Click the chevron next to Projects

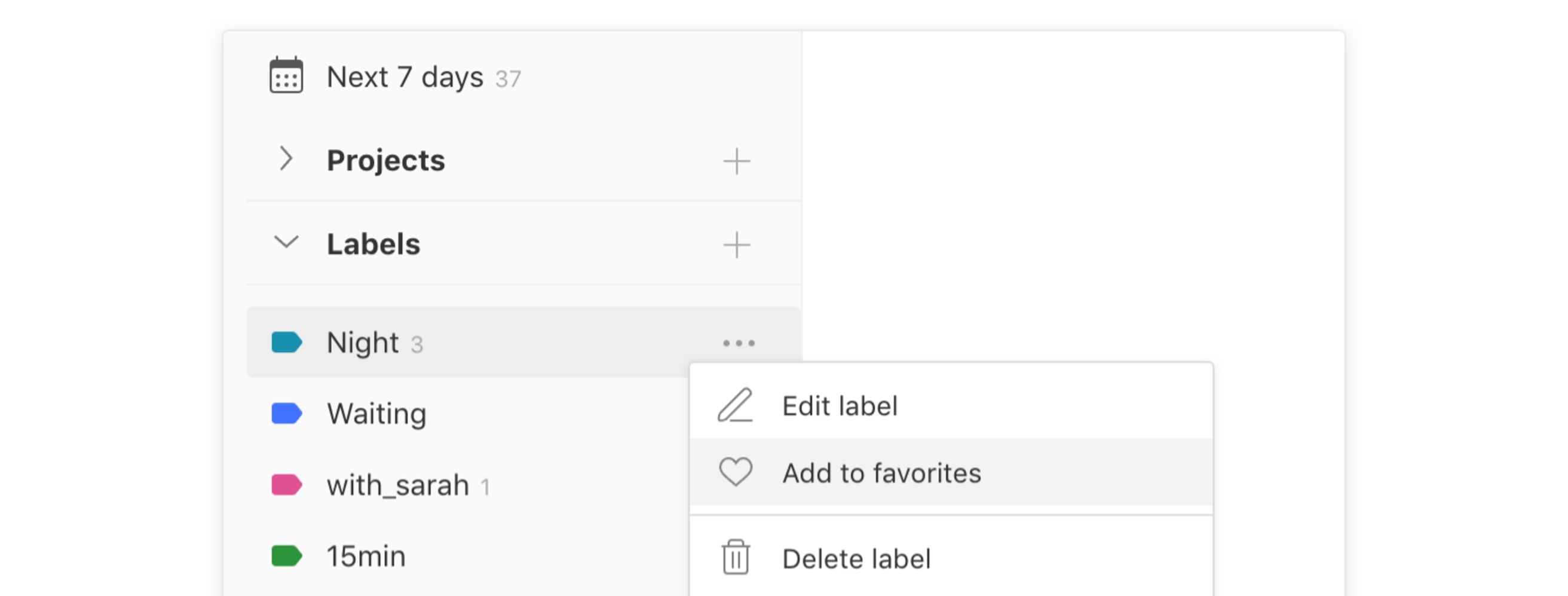(286, 160)
